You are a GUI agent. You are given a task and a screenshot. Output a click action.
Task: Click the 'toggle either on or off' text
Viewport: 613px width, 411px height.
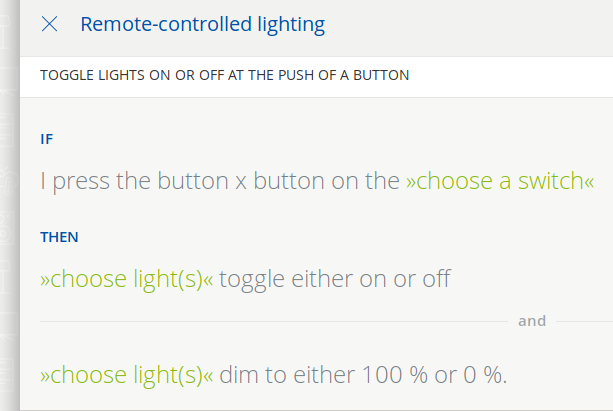334,279
